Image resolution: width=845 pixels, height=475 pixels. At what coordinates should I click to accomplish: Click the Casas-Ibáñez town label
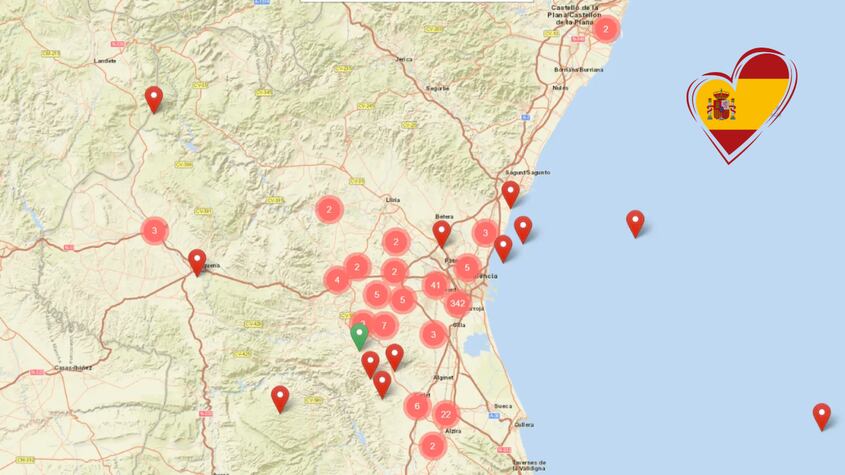73,368
